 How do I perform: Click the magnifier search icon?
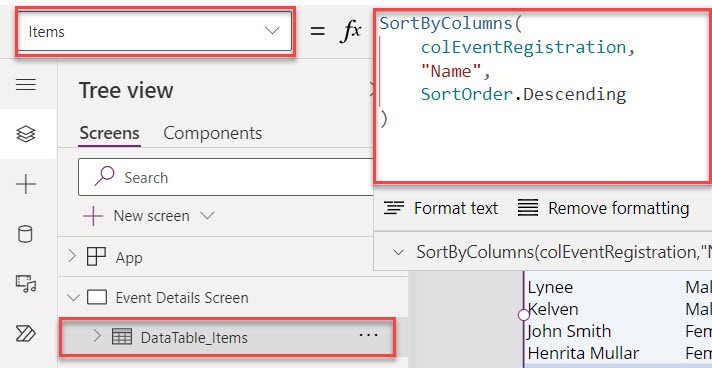click(x=104, y=176)
